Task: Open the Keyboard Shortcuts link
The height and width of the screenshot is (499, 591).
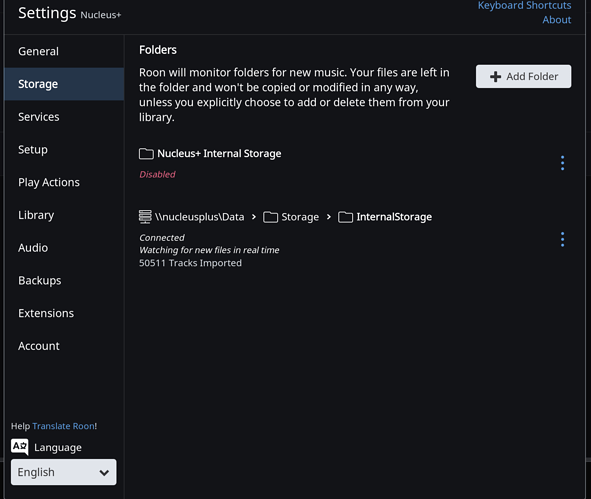Action: point(524,5)
